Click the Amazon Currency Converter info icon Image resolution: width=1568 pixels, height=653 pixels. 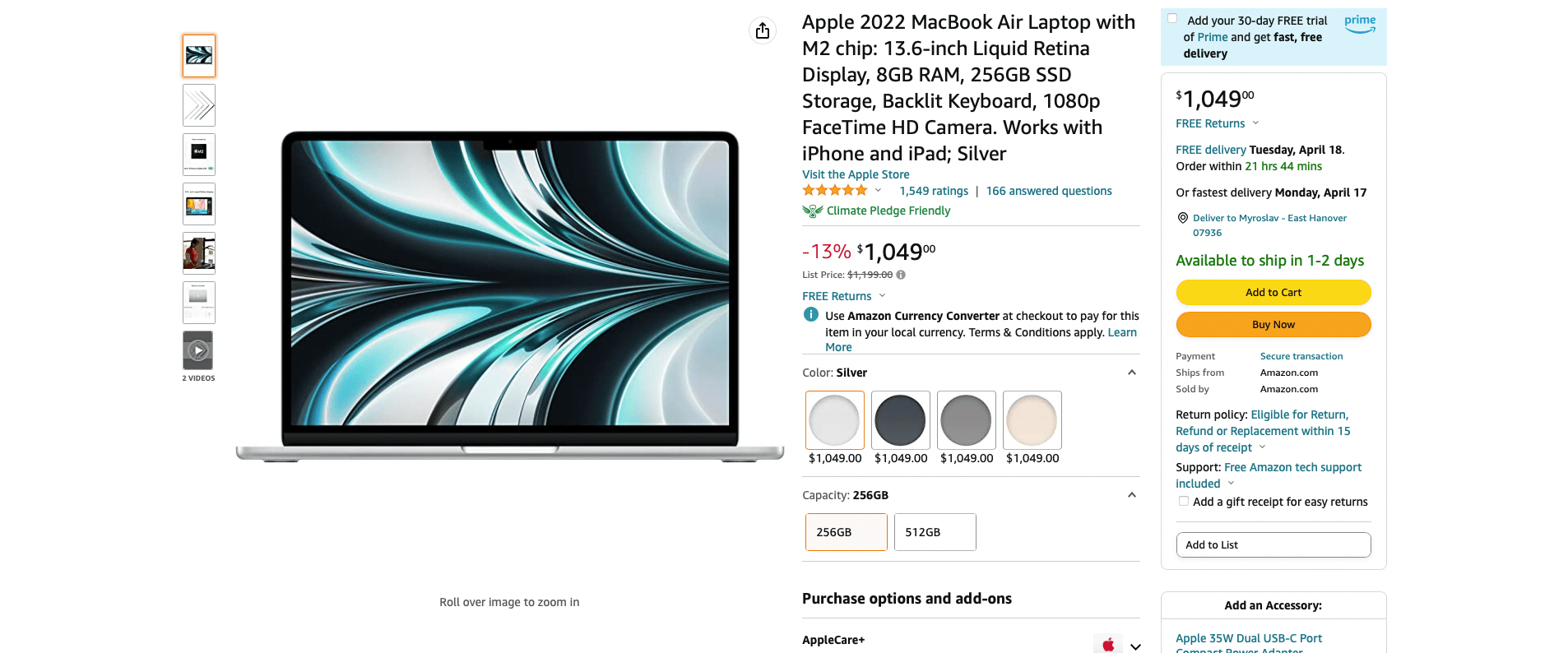810,315
